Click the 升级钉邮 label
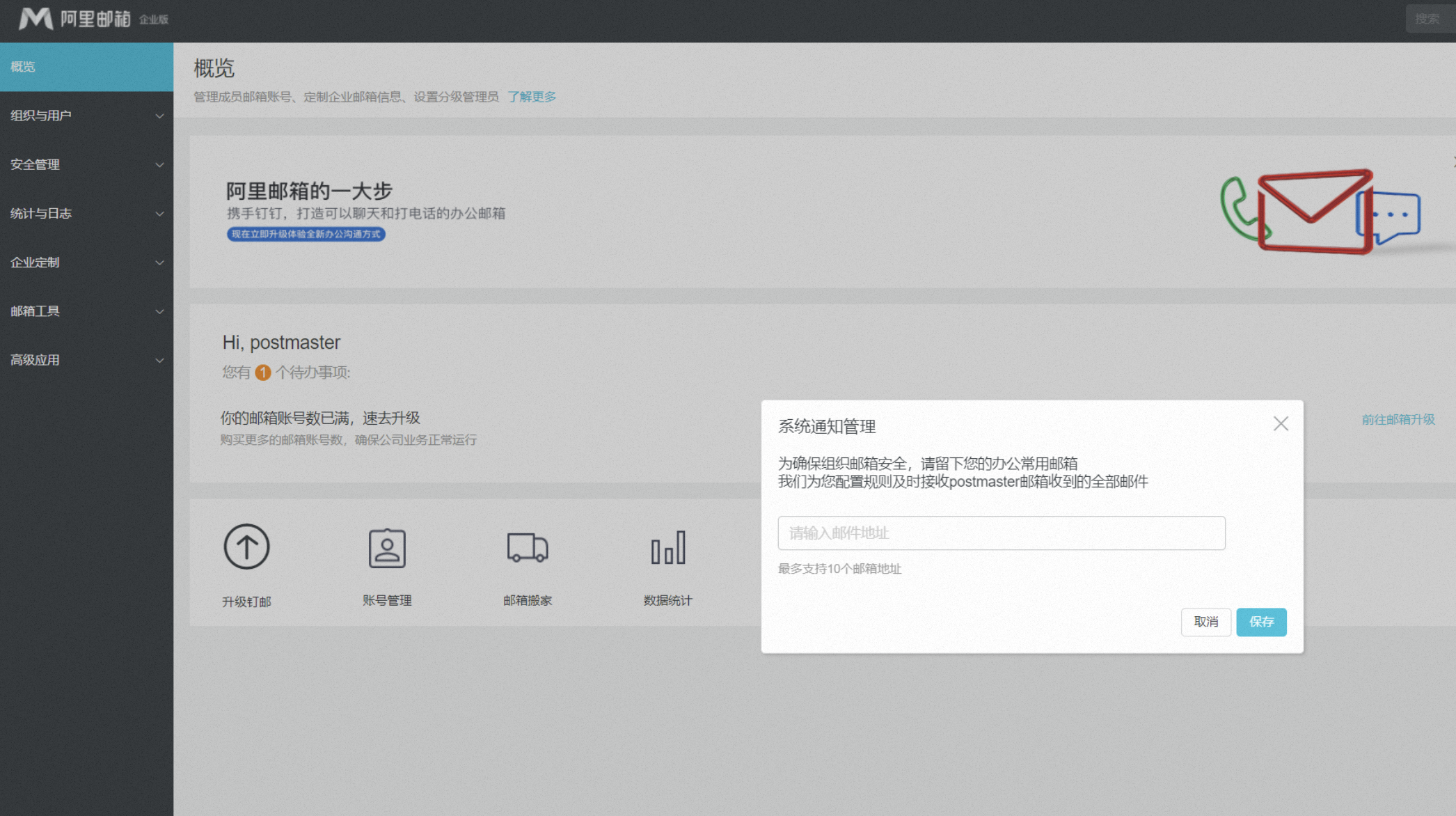 coord(246,602)
